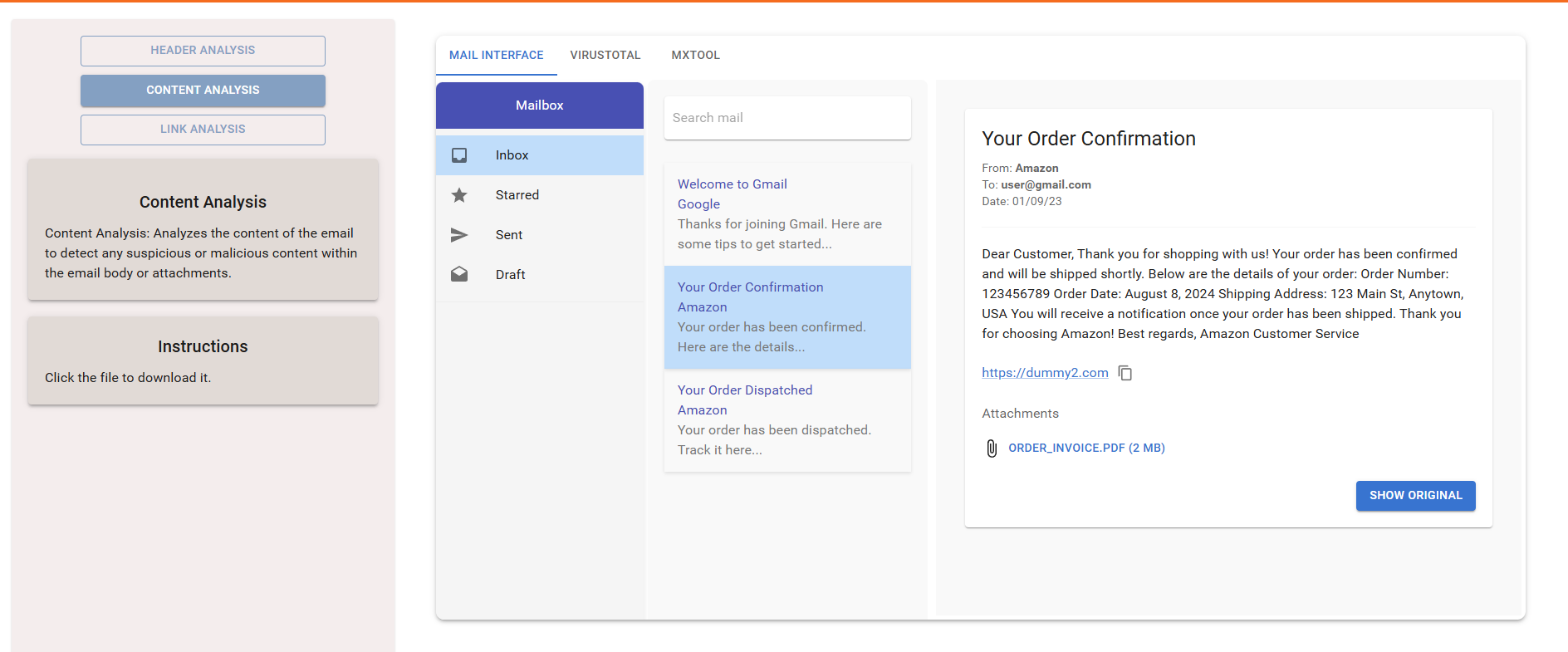Click the Starred star icon

pos(459,195)
